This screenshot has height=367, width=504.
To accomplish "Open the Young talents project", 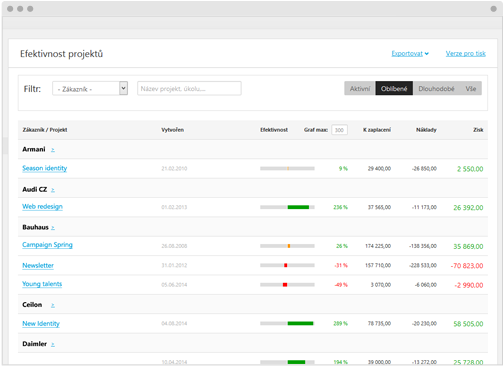I will 42,284.
